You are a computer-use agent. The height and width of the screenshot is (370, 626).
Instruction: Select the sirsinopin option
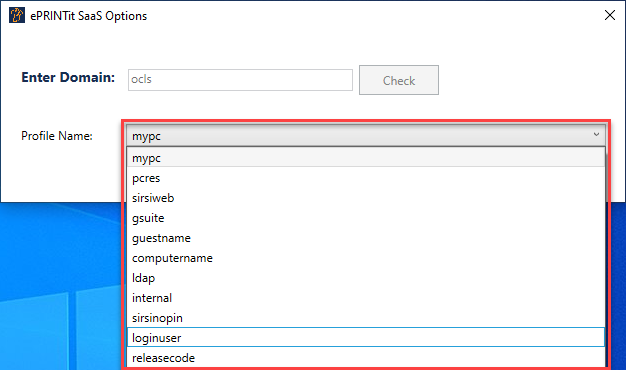366,318
